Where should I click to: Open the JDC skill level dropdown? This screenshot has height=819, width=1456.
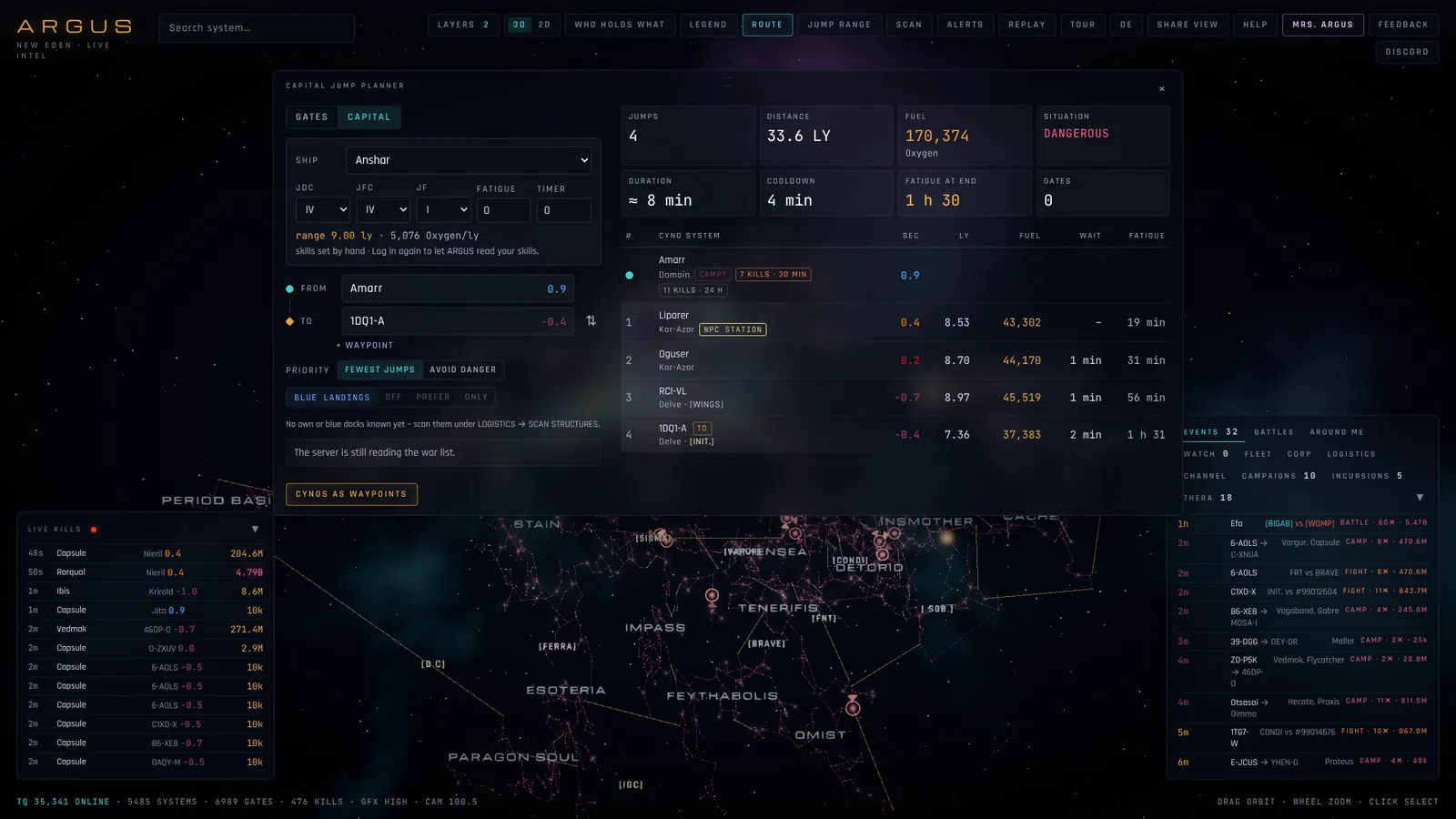click(323, 210)
